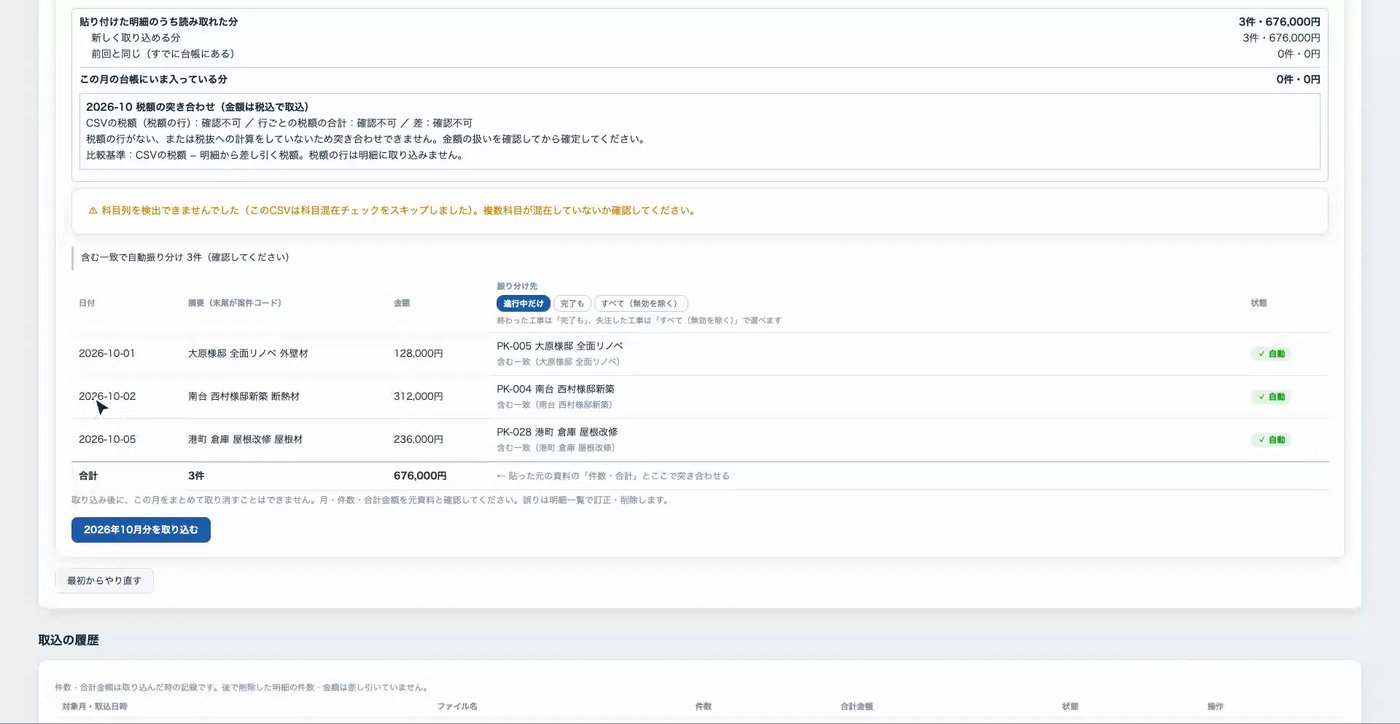The image size is (1400, 724).
Task: Click the 操作 column header
Action: [1215, 707]
